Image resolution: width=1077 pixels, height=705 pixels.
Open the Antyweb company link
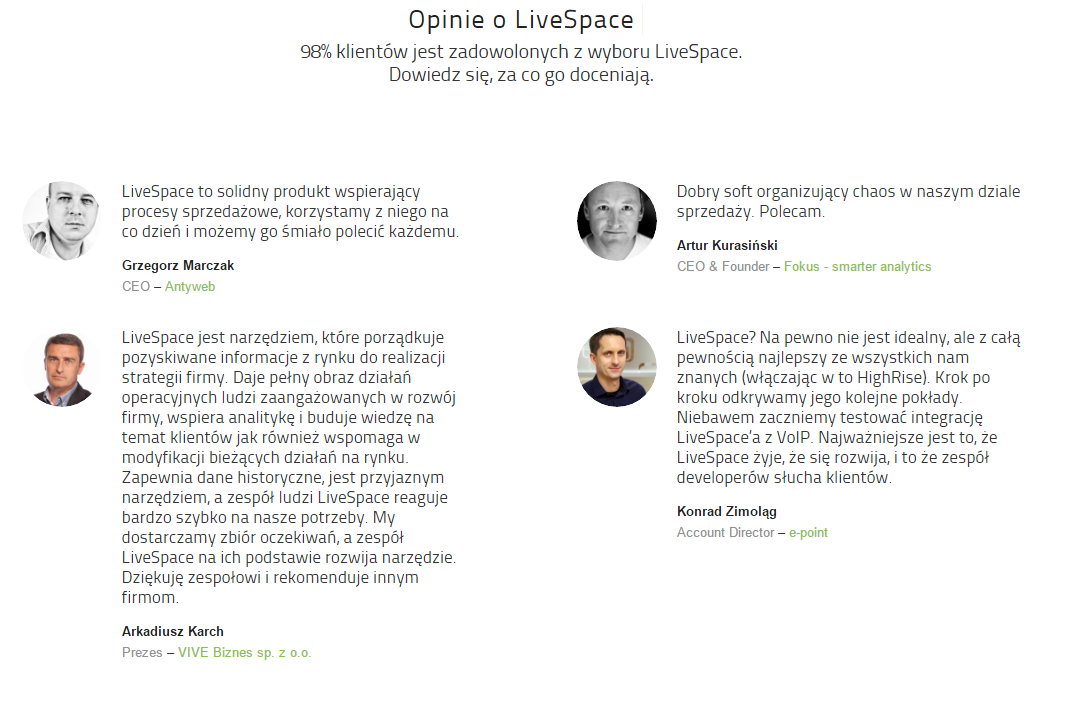[190, 287]
